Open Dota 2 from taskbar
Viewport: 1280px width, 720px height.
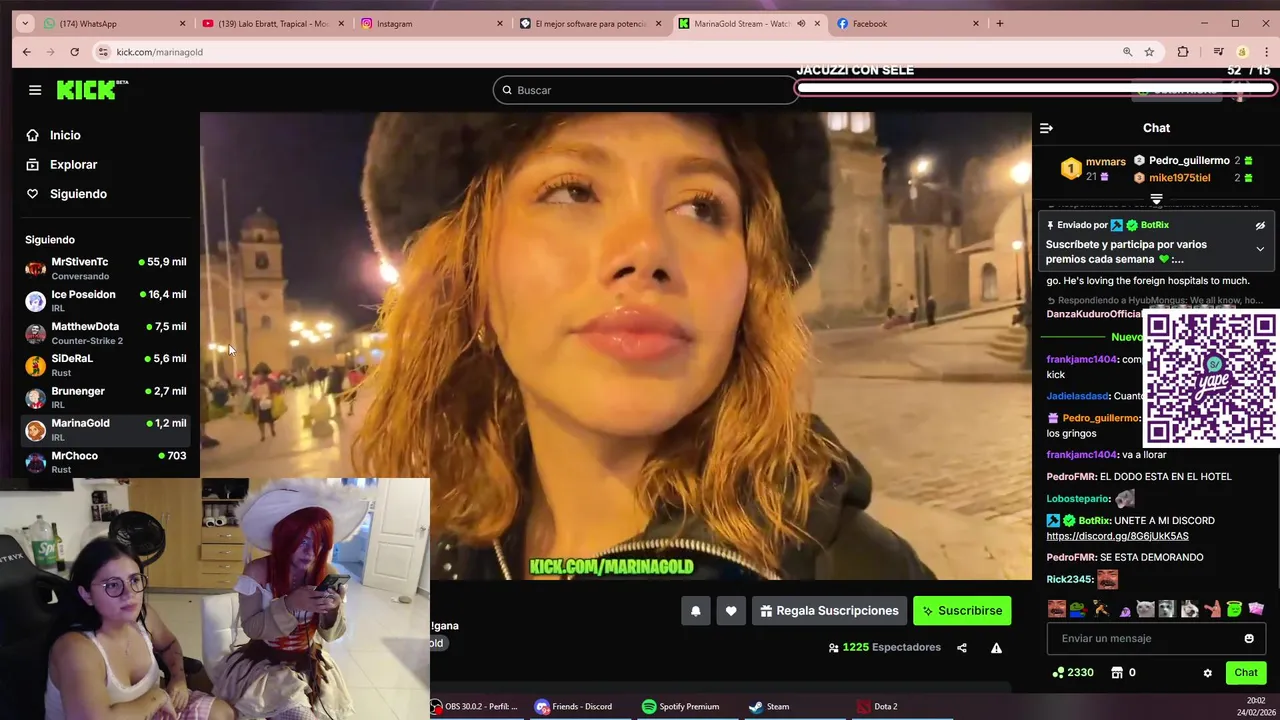[877, 706]
